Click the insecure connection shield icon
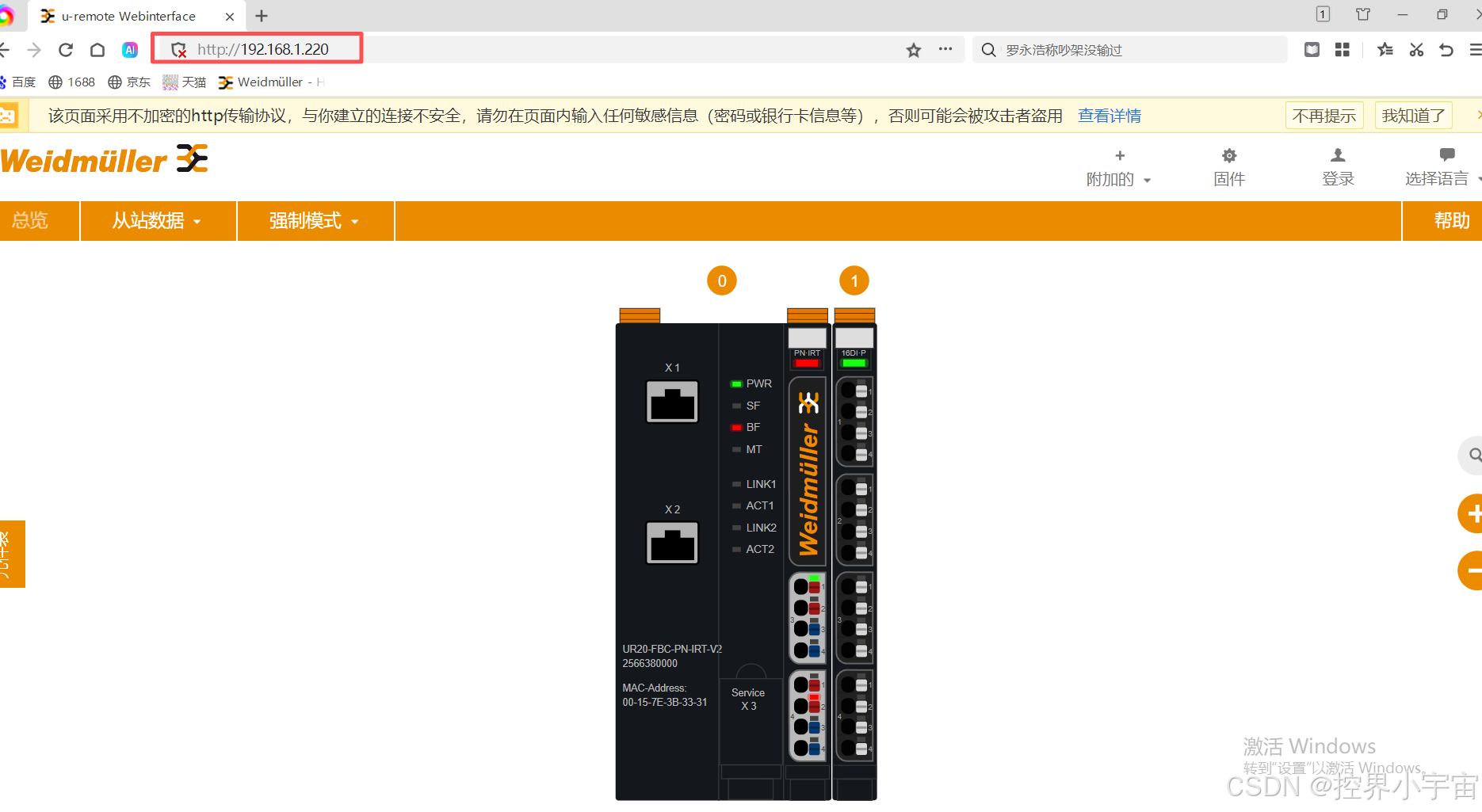Image resolution: width=1482 pixels, height=812 pixels. [x=179, y=50]
